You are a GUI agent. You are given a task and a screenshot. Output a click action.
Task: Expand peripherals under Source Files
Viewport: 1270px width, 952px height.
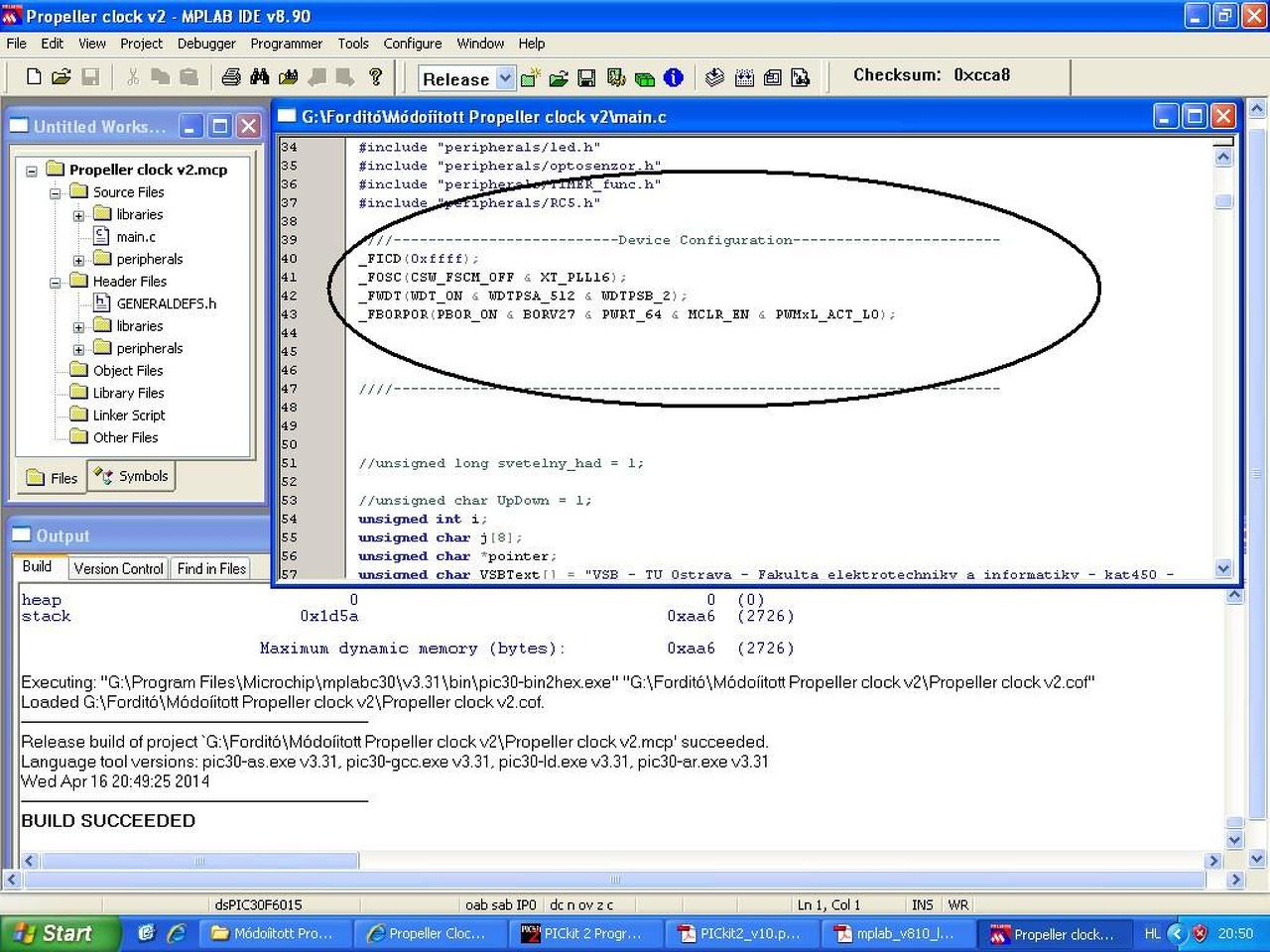(78, 260)
